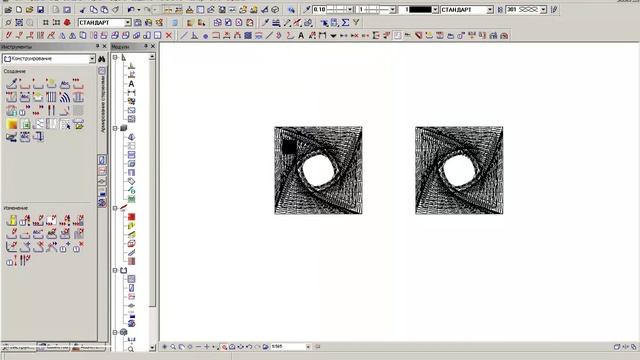This screenshot has width=640, height=360.
Task: Click the New document icon in the top toolbar
Action: click(x=19, y=9)
